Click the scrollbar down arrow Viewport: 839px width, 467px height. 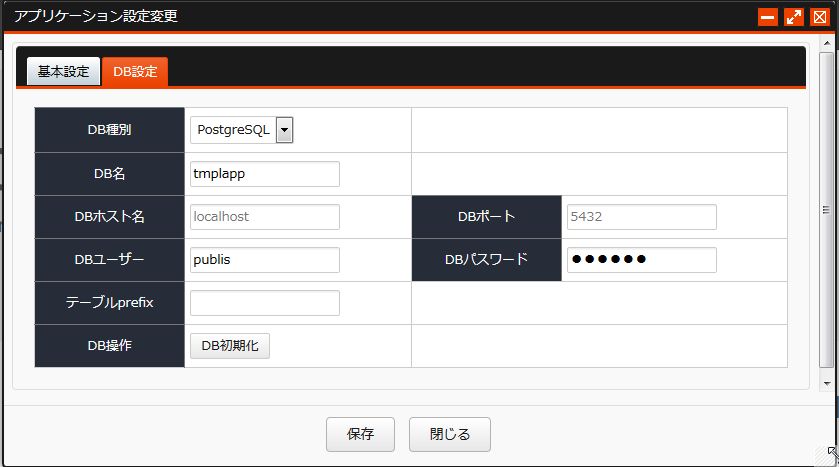click(827, 384)
